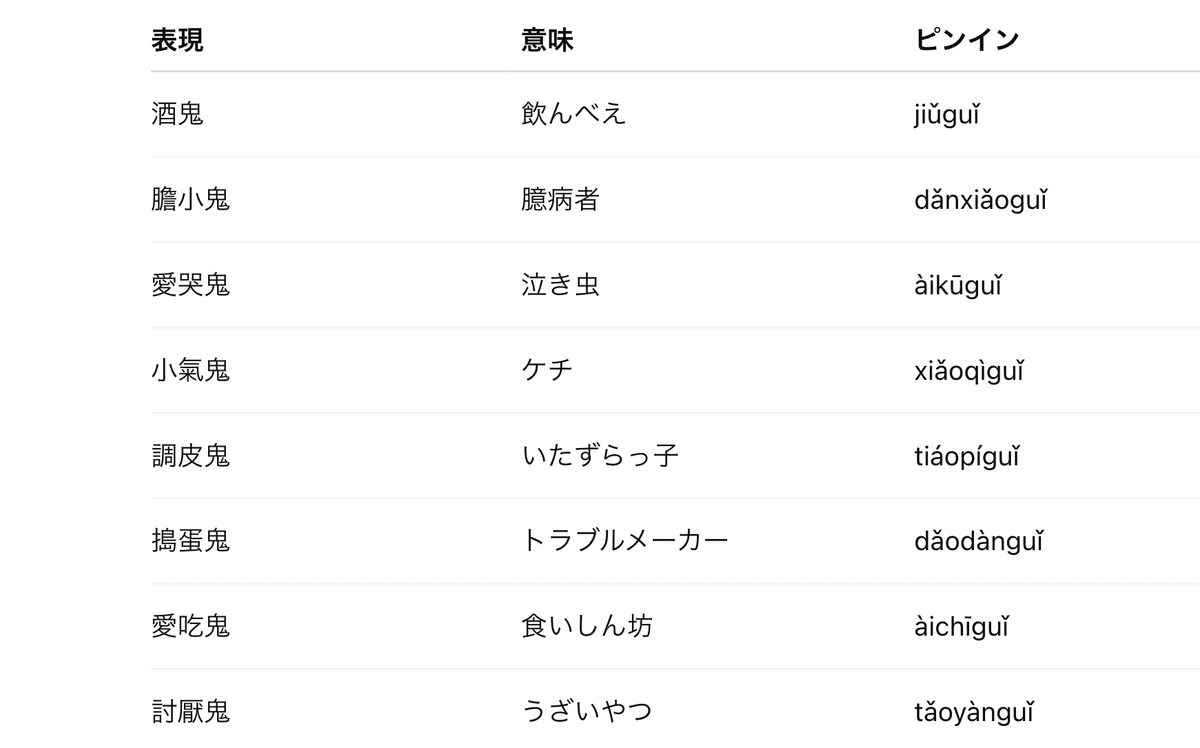Screen dimensions: 1200x748
Task: Click the meaning 飲んべえ
Action: click(x=573, y=114)
